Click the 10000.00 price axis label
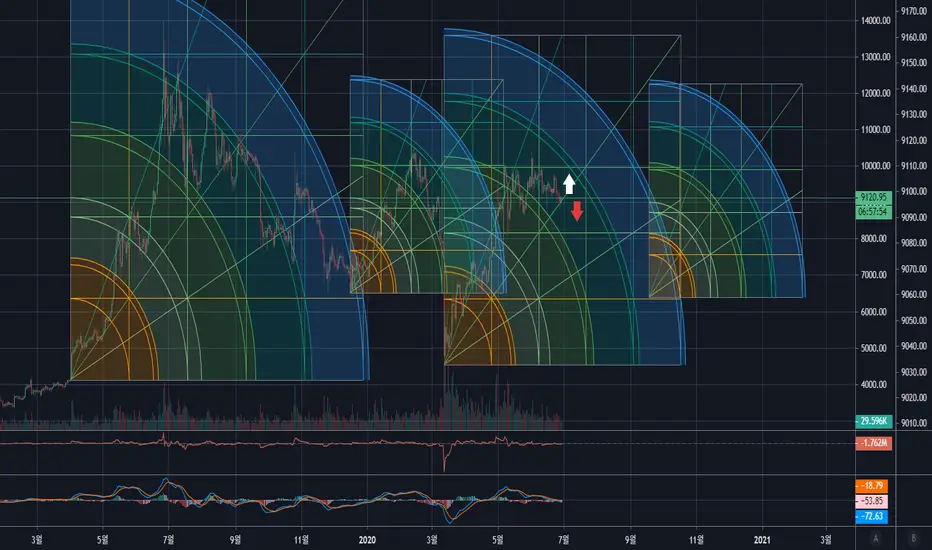 (876, 166)
